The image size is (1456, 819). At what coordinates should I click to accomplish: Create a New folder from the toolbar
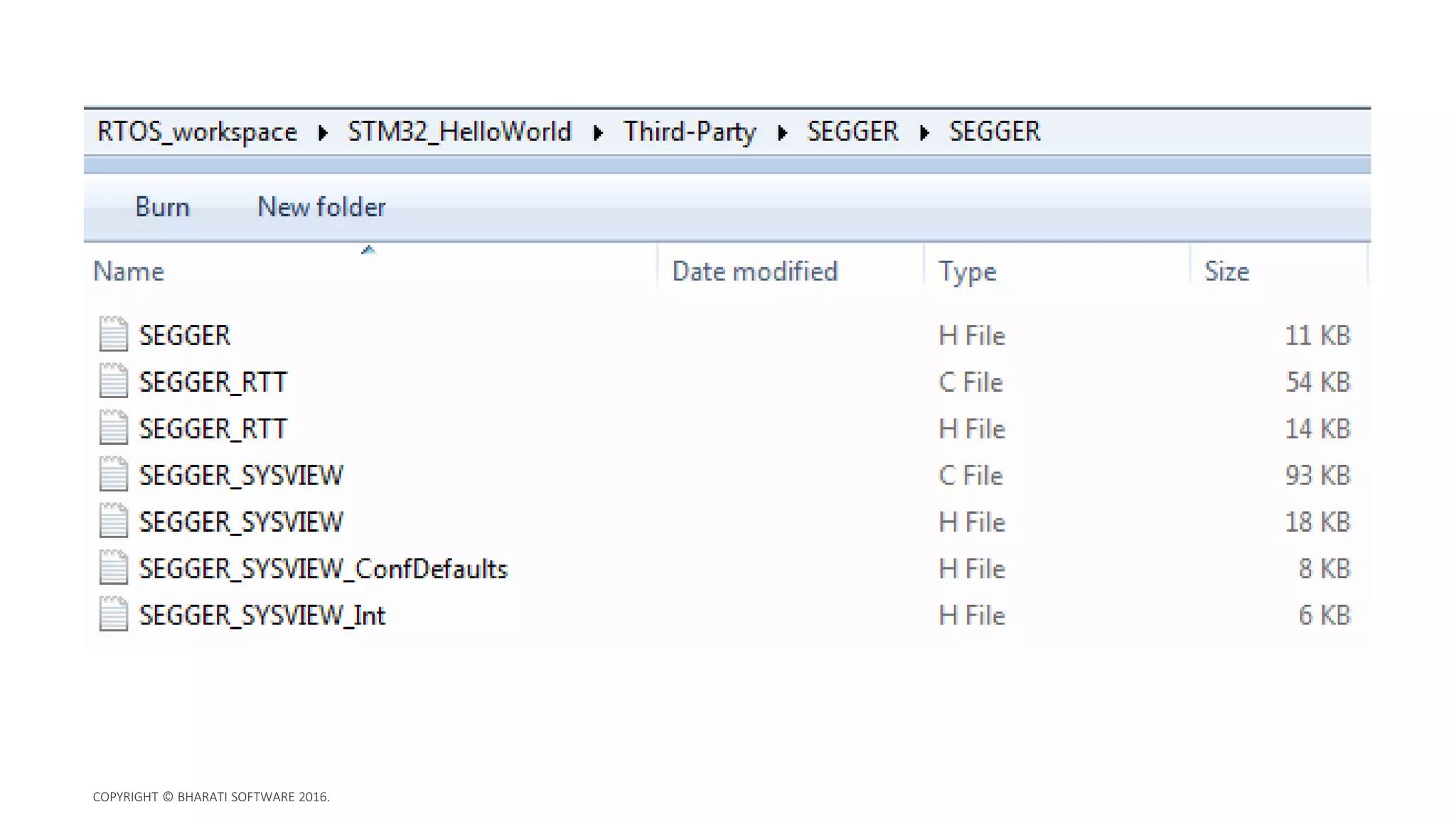(x=321, y=207)
